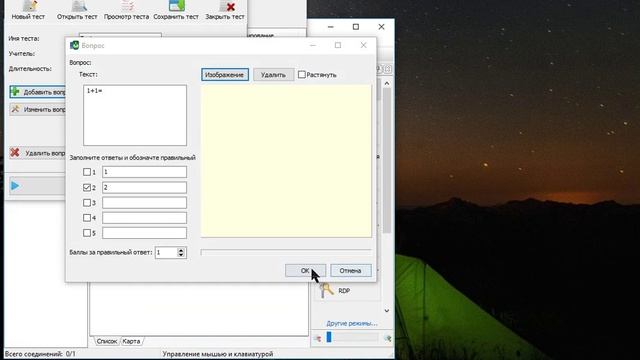Click the Баллы за правильный ответ value field
This screenshot has height=360, width=640.
click(166, 253)
